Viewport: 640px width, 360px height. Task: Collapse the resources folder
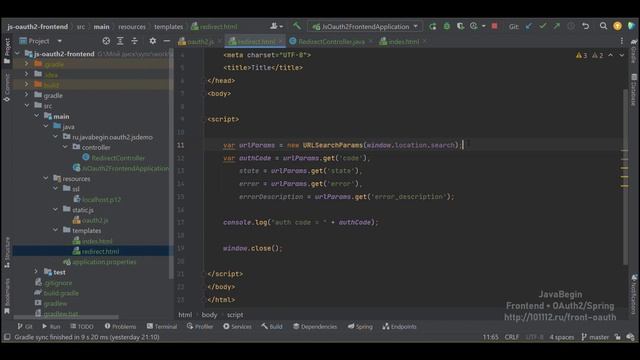click(x=46, y=178)
